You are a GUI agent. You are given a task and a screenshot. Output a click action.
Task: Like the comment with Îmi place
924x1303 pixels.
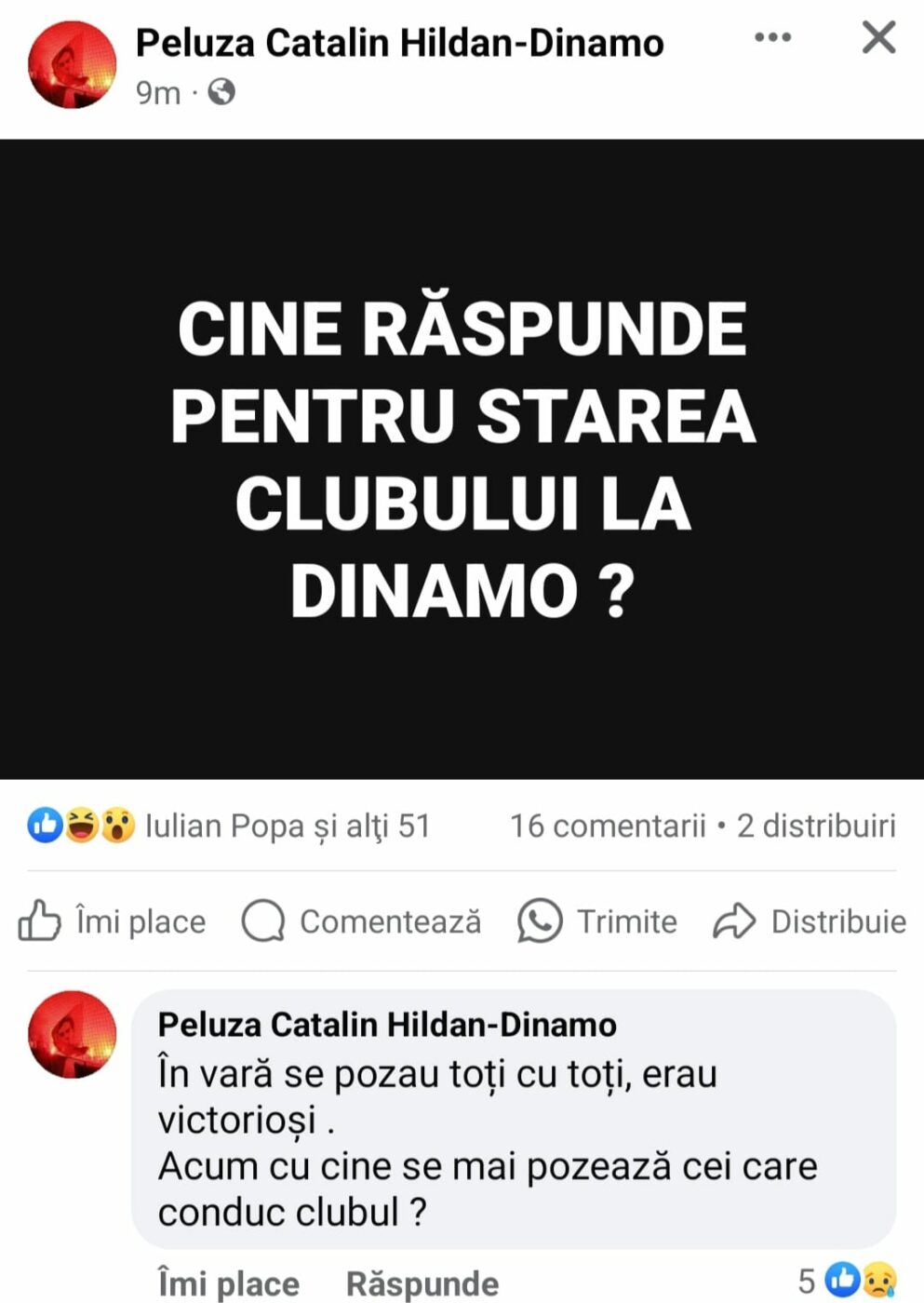coord(228,1283)
